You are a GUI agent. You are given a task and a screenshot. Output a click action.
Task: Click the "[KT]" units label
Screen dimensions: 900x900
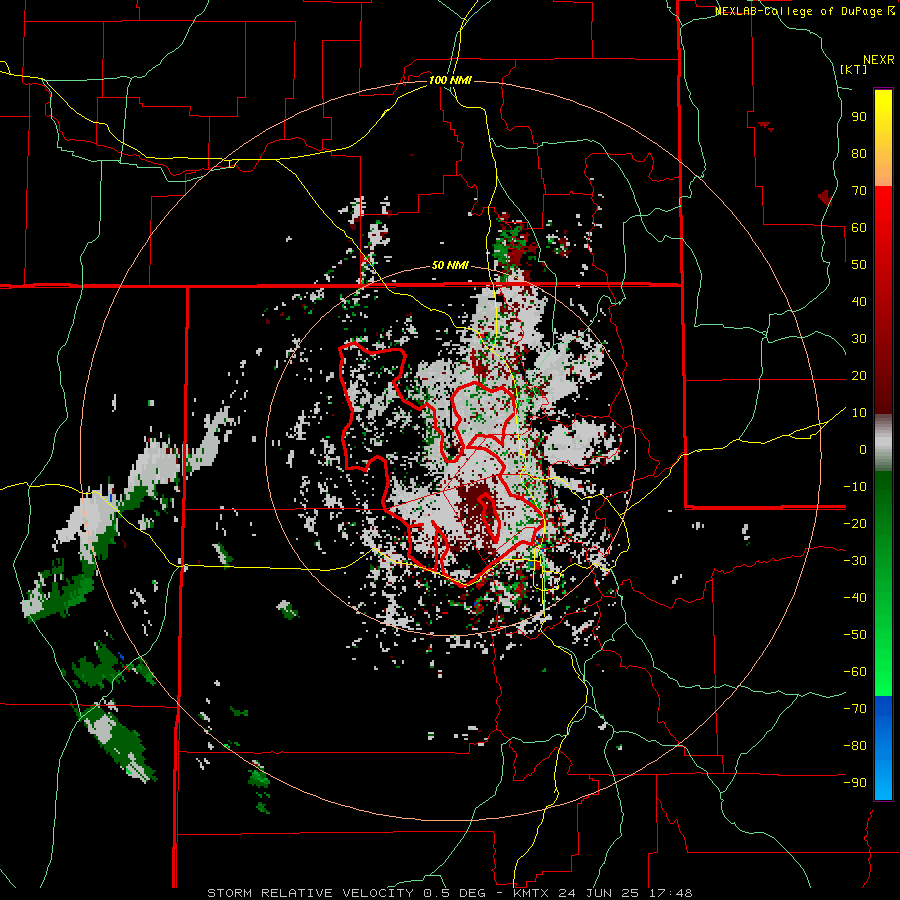tap(854, 69)
